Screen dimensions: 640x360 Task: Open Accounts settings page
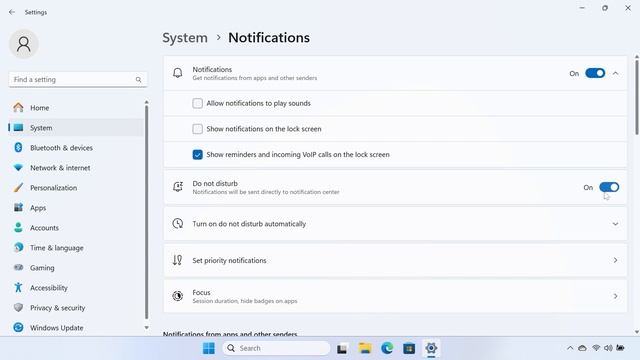(x=76, y=228)
